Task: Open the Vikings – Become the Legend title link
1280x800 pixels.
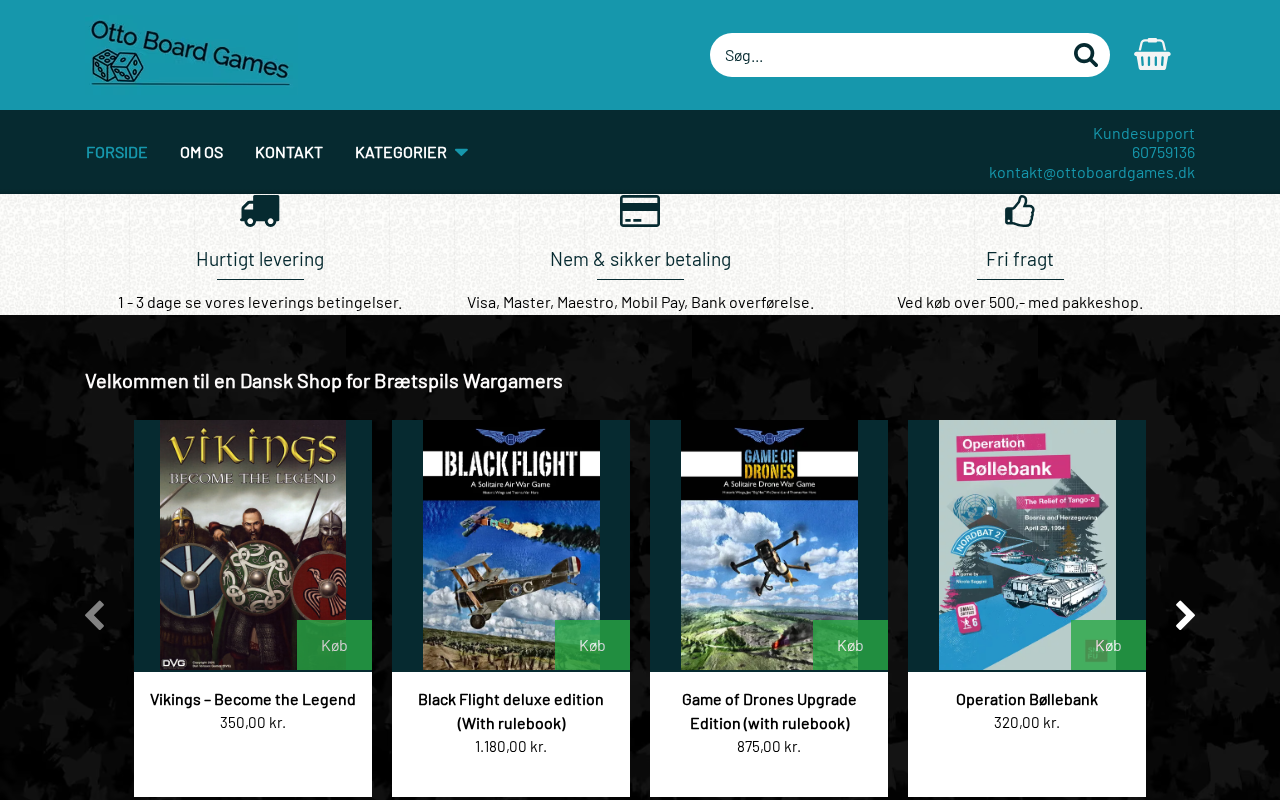Action: (x=253, y=699)
